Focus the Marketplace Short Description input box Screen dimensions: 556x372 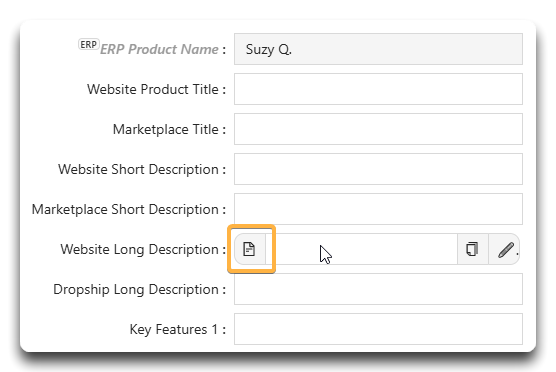(378, 209)
